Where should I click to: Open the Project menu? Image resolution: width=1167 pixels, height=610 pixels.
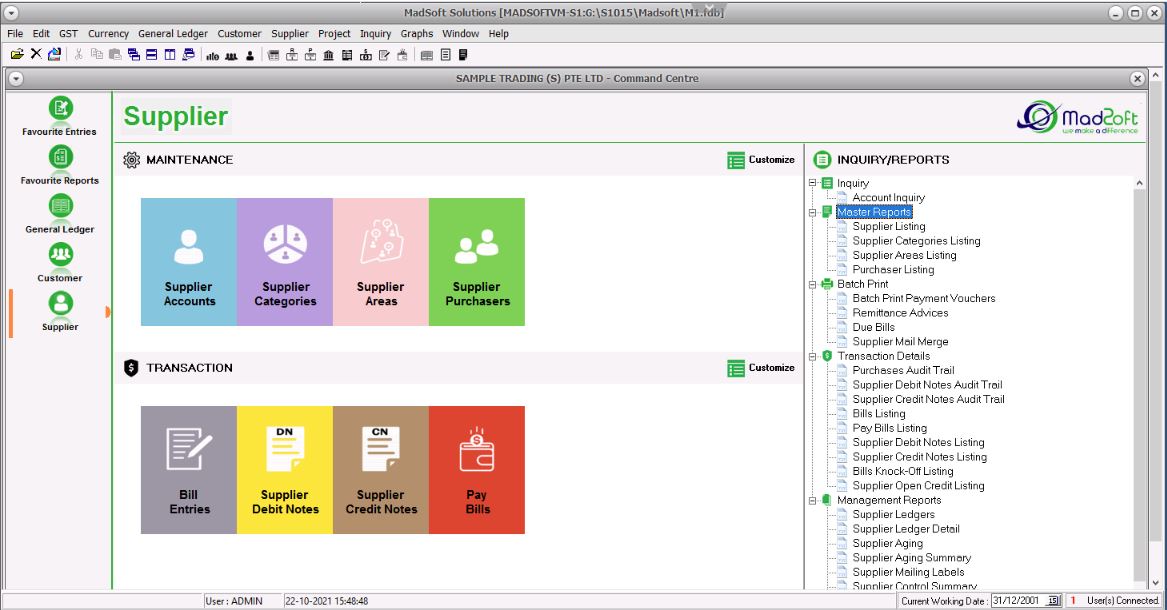click(x=334, y=33)
